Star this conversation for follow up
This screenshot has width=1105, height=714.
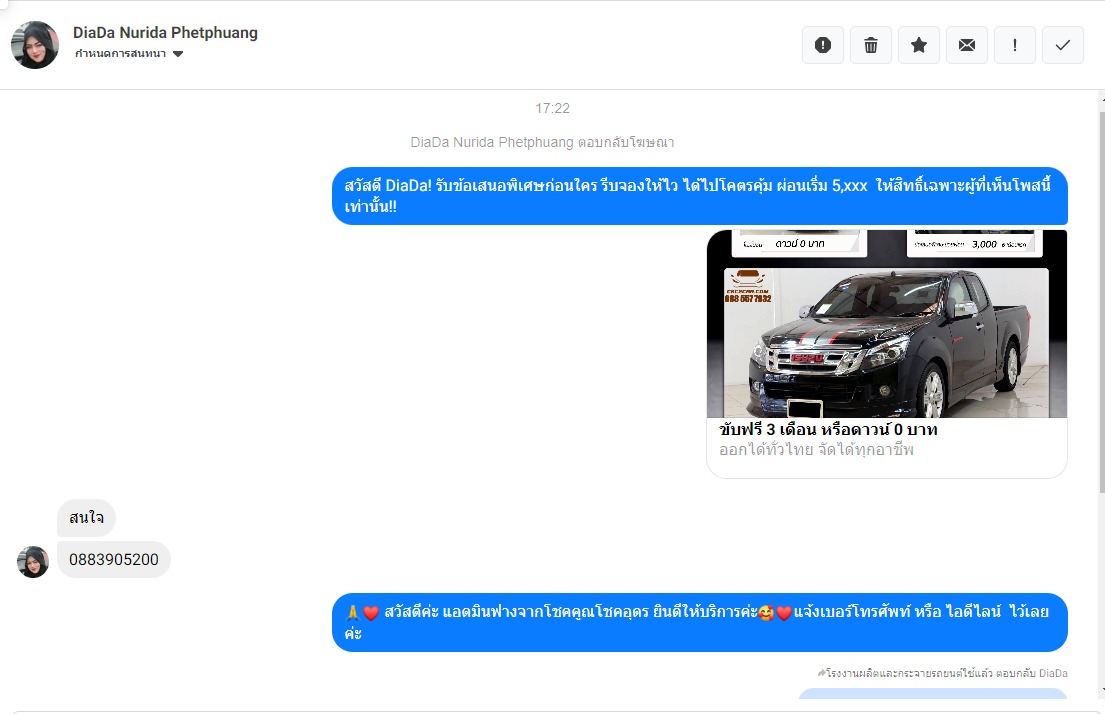pos(918,45)
